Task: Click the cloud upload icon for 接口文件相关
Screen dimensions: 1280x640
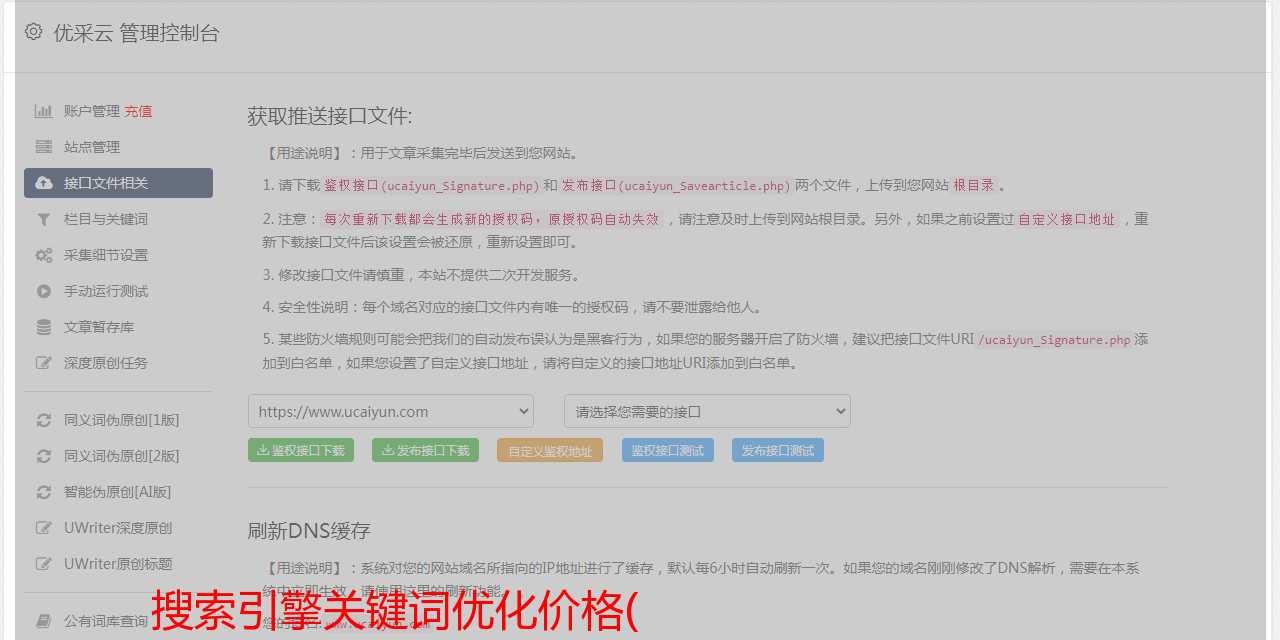Action: (x=44, y=183)
